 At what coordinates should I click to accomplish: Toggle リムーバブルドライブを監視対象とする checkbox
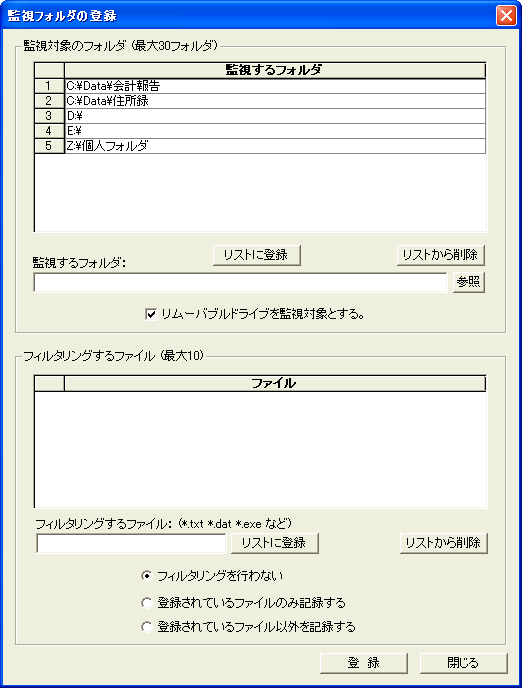coord(151,314)
